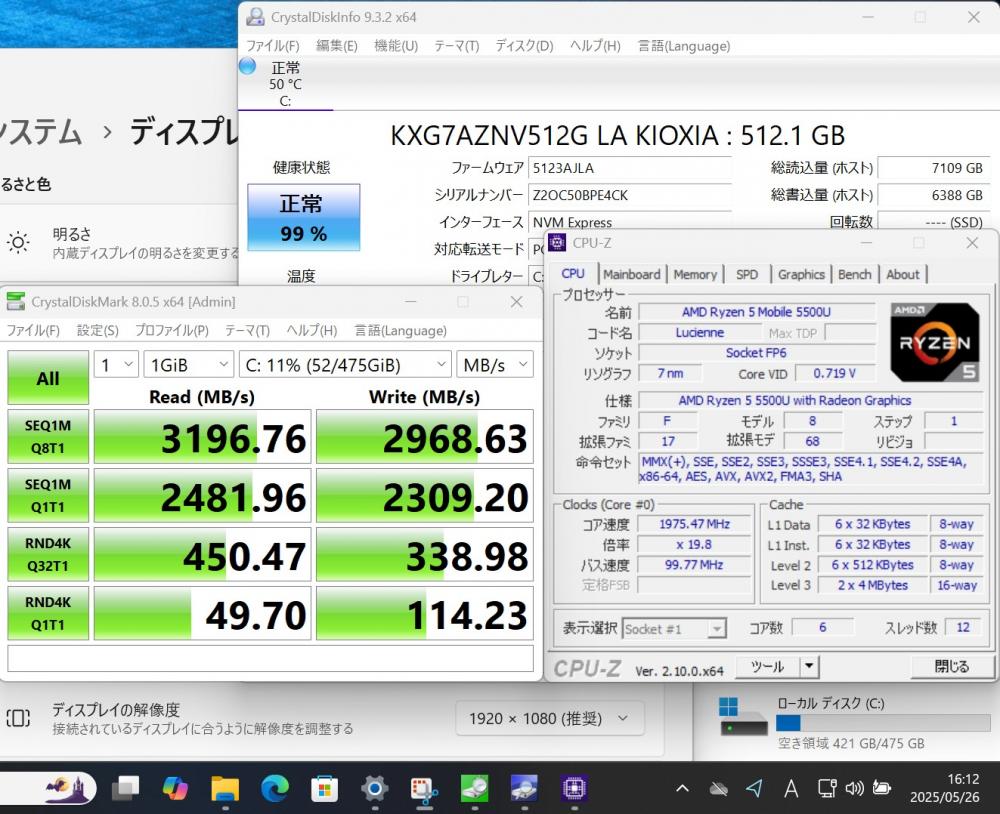Switch to CPU-Z SPD tab
This screenshot has height=814, width=1000.
pos(747,274)
